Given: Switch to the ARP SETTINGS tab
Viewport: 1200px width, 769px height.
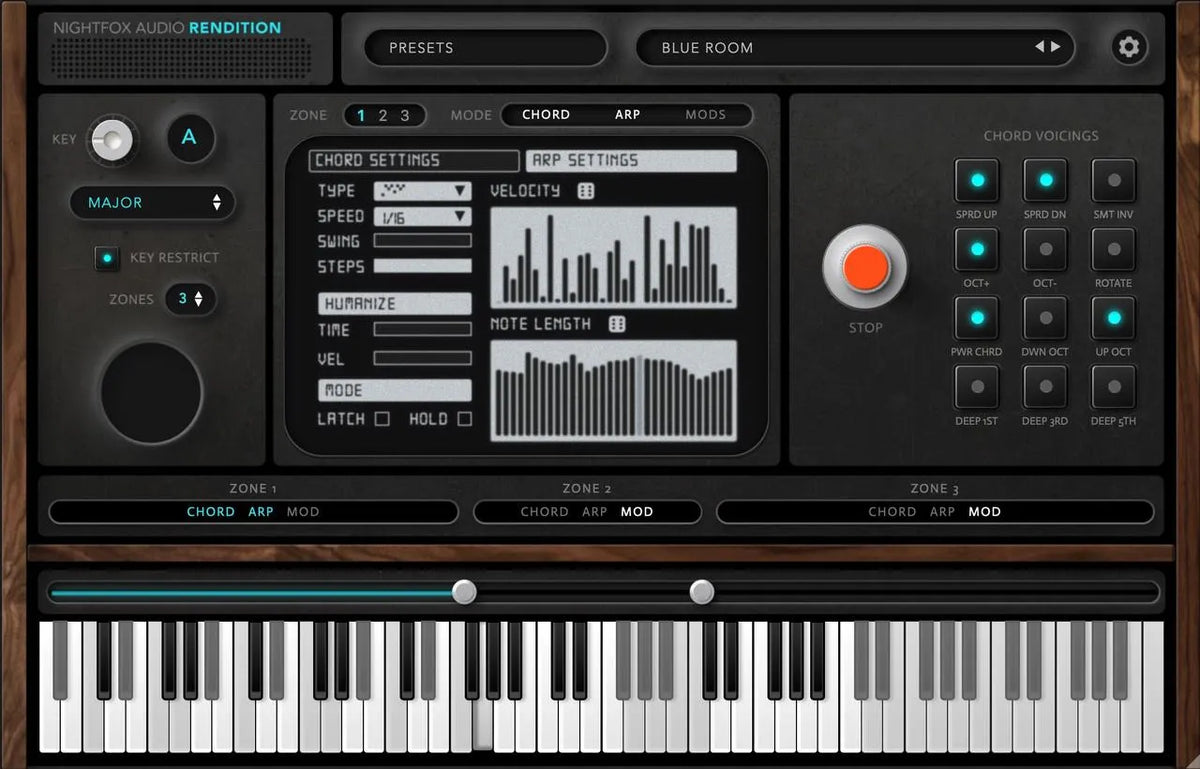Looking at the screenshot, I should tap(630, 160).
